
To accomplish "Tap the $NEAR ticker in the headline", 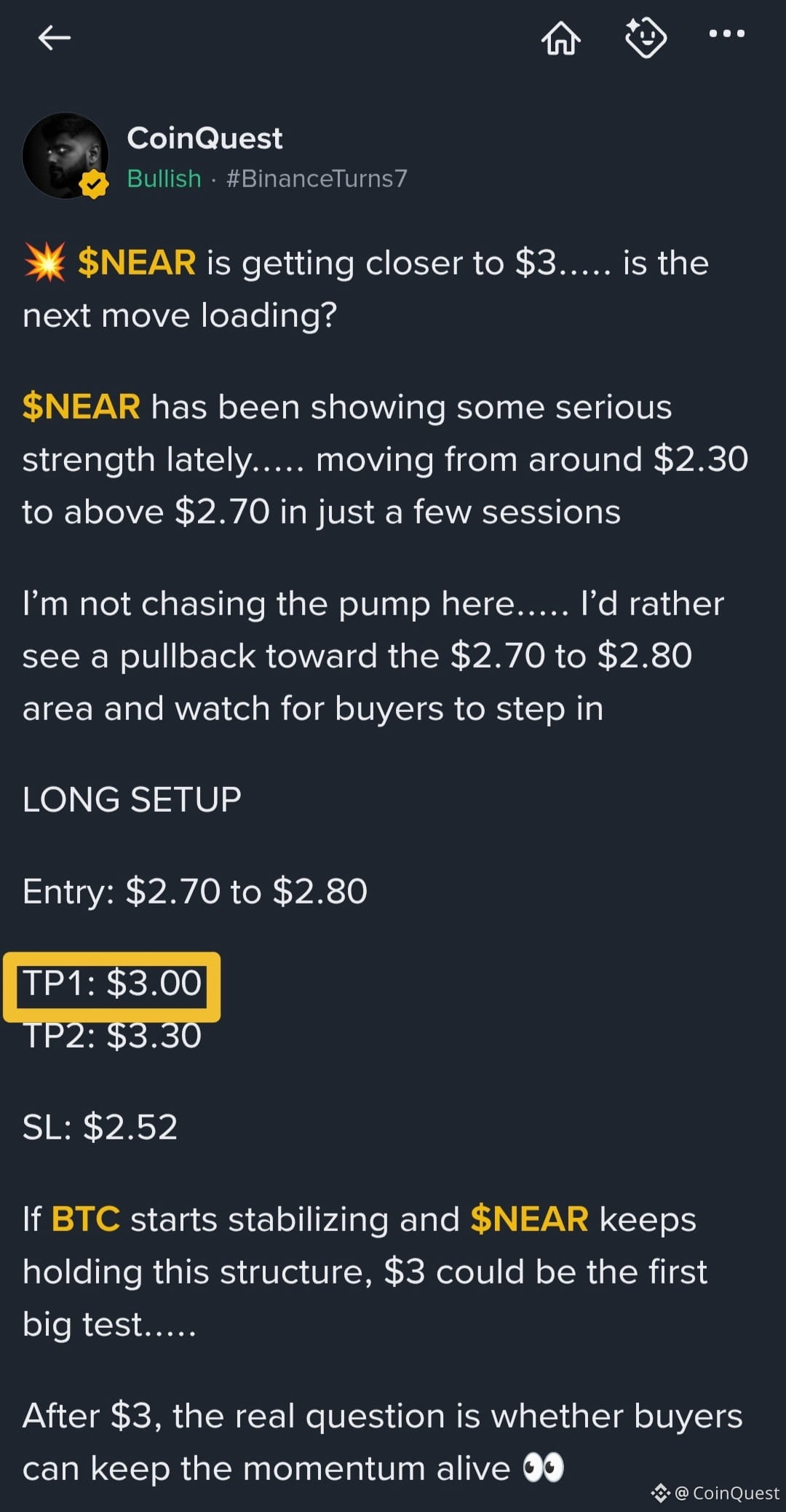I will 137,263.
